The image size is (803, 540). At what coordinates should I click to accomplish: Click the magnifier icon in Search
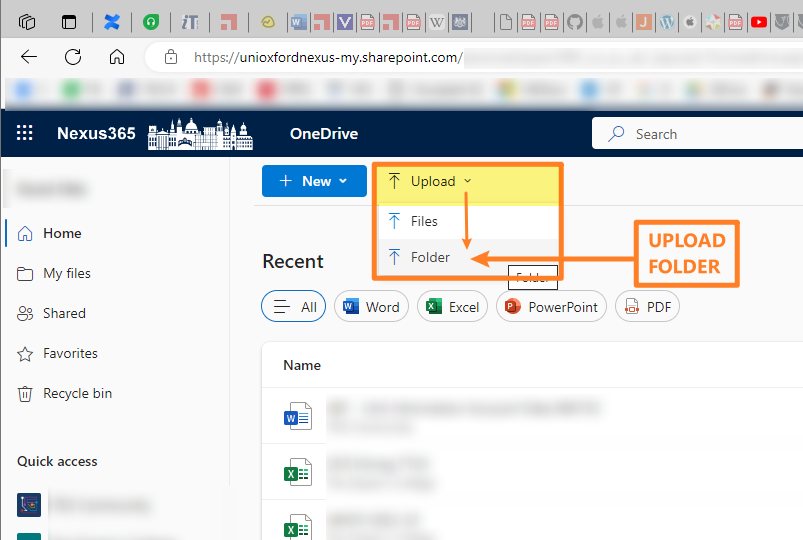pos(616,134)
